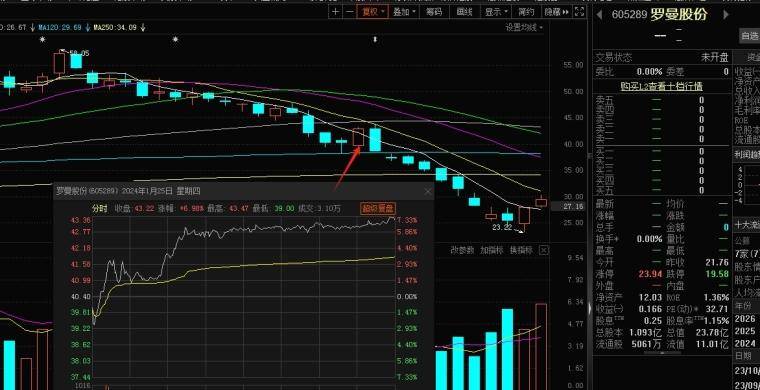
Task: Toggle the 筹码 chip distribution view
Action: pyautogui.click(x=434, y=12)
